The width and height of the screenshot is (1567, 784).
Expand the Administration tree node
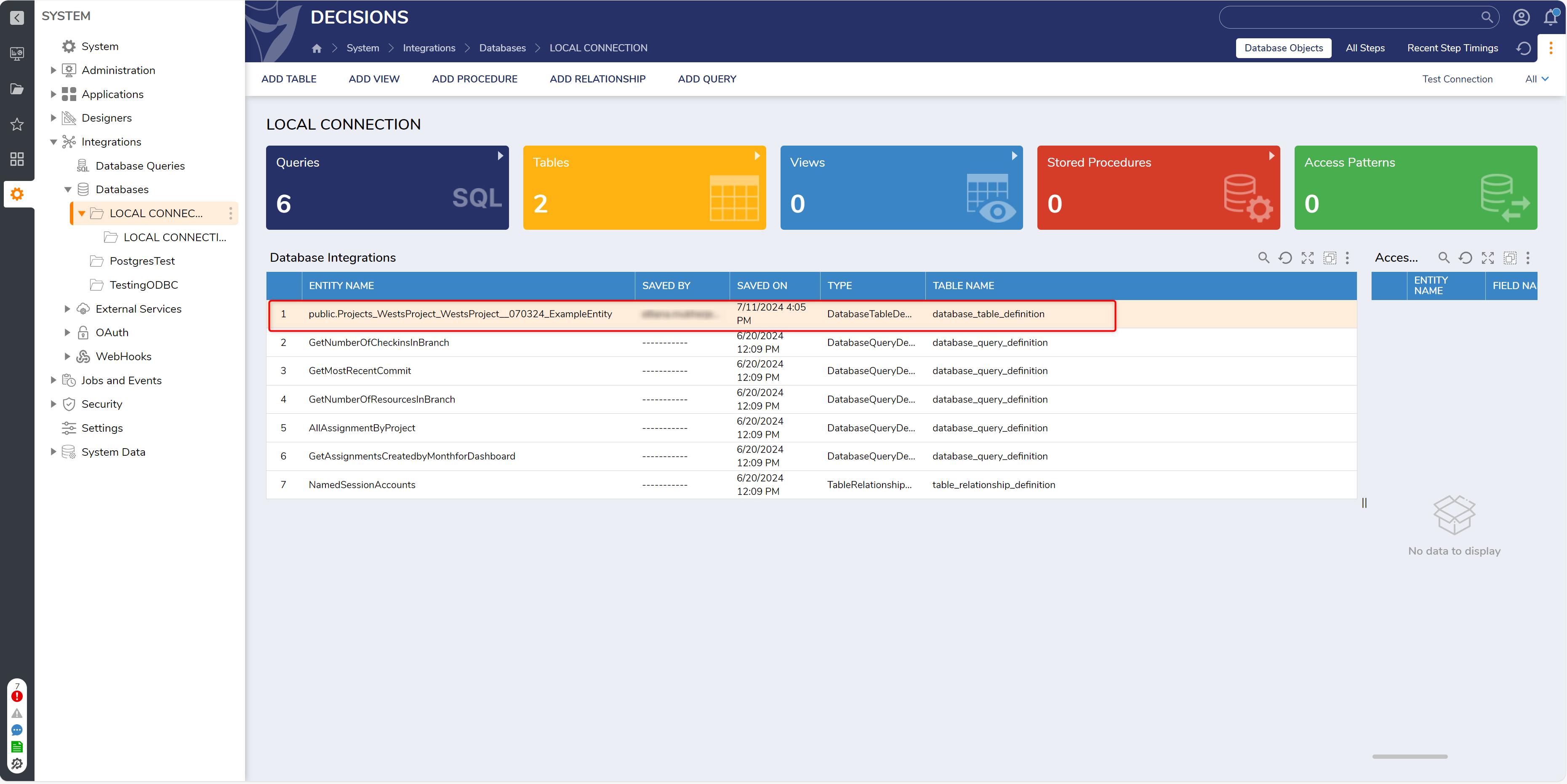53,71
